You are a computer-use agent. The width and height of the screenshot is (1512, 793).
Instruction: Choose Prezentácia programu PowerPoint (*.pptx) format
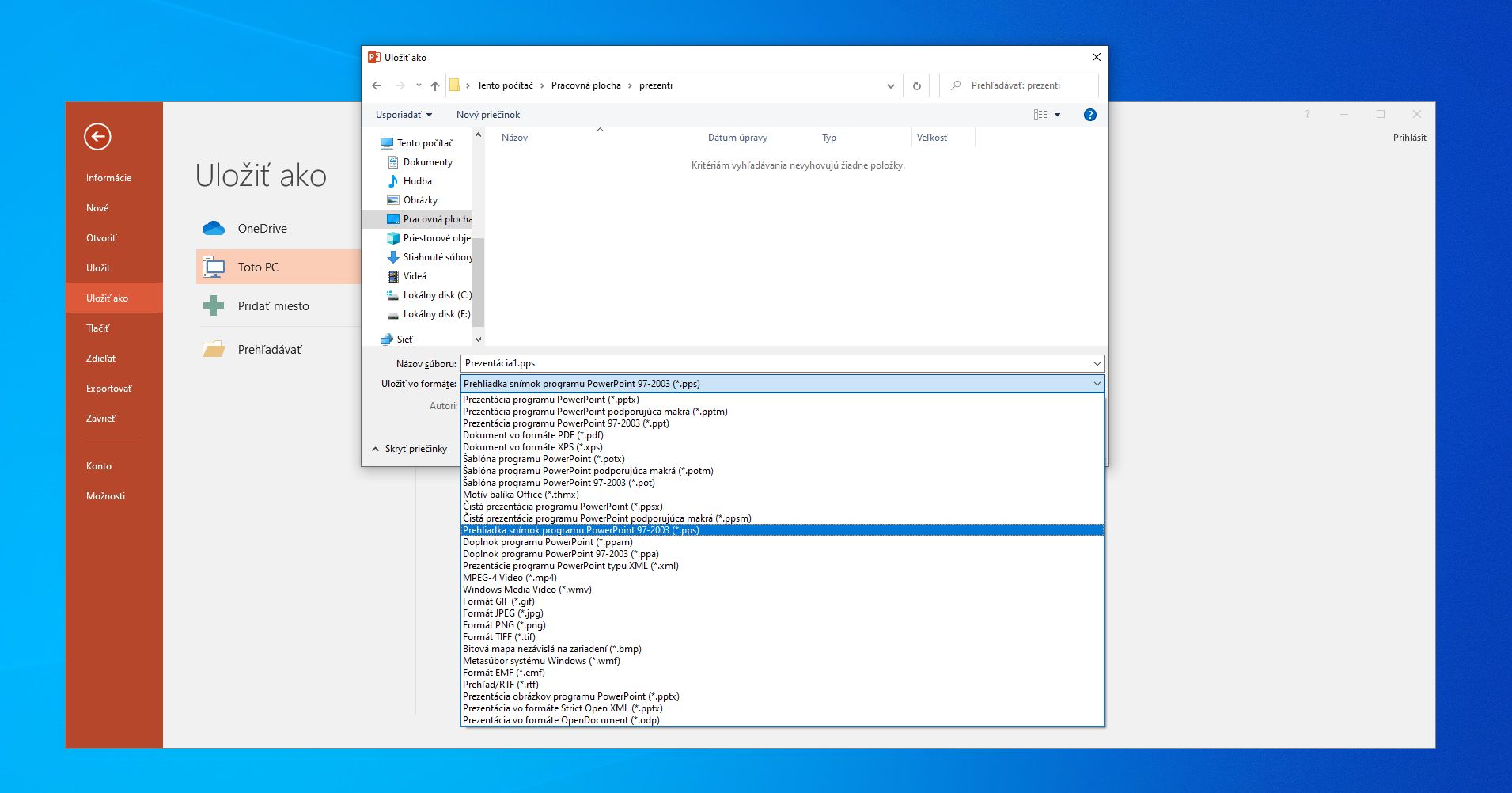pyautogui.click(x=782, y=400)
